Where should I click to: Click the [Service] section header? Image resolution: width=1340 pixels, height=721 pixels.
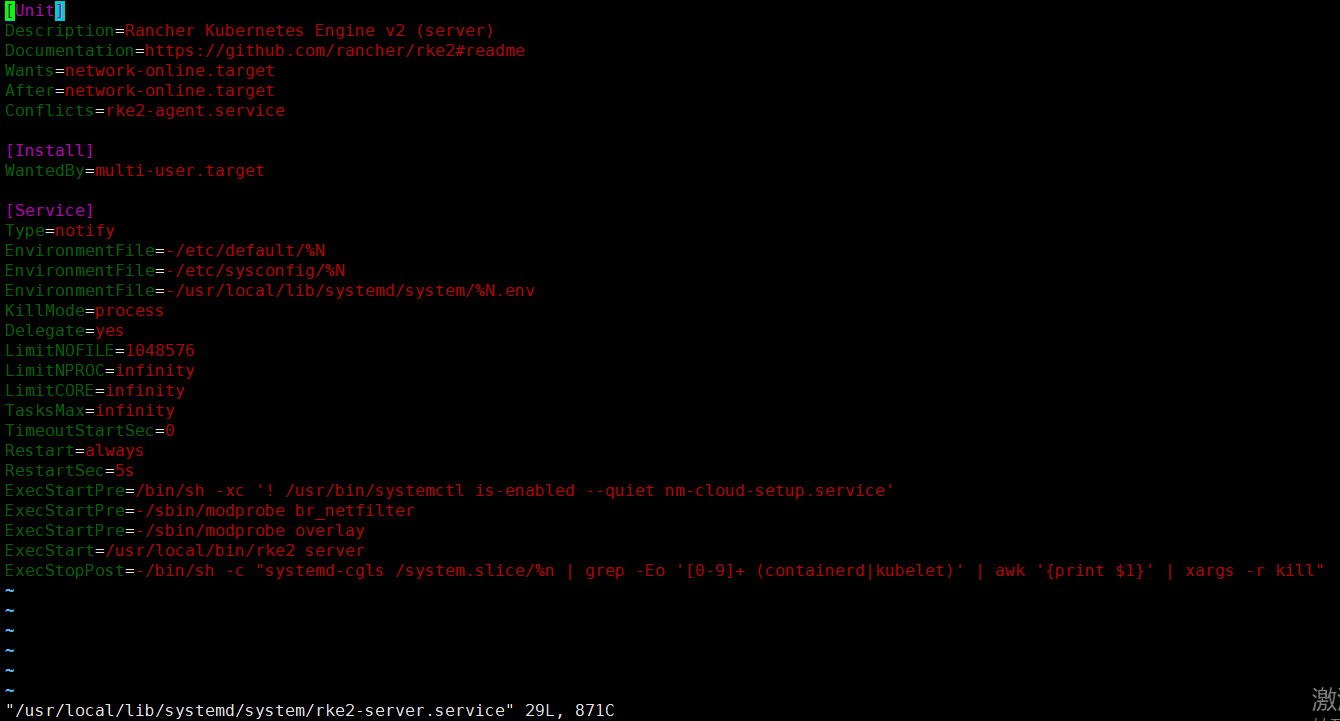(50, 211)
